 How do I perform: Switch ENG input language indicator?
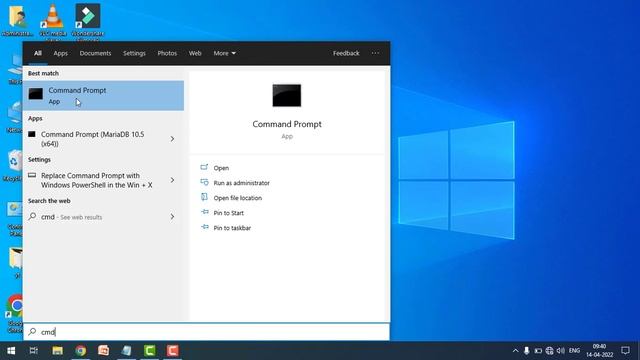pyautogui.click(x=574, y=351)
